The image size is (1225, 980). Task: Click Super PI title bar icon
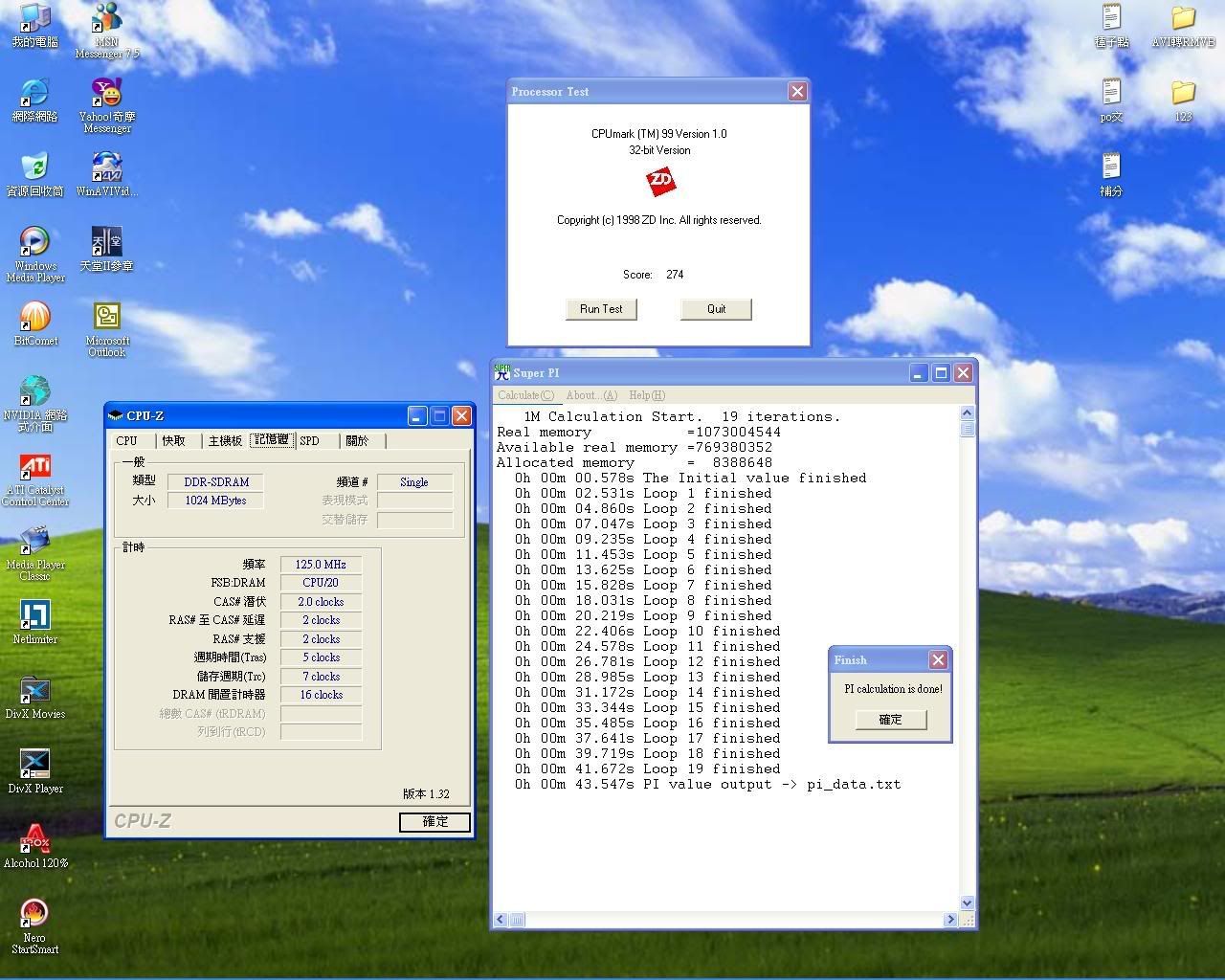pos(501,372)
